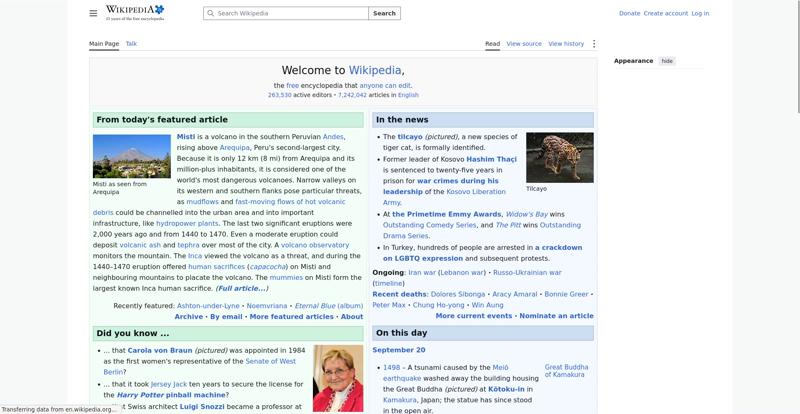Open the Kōtoku-in link

pos(506,389)
